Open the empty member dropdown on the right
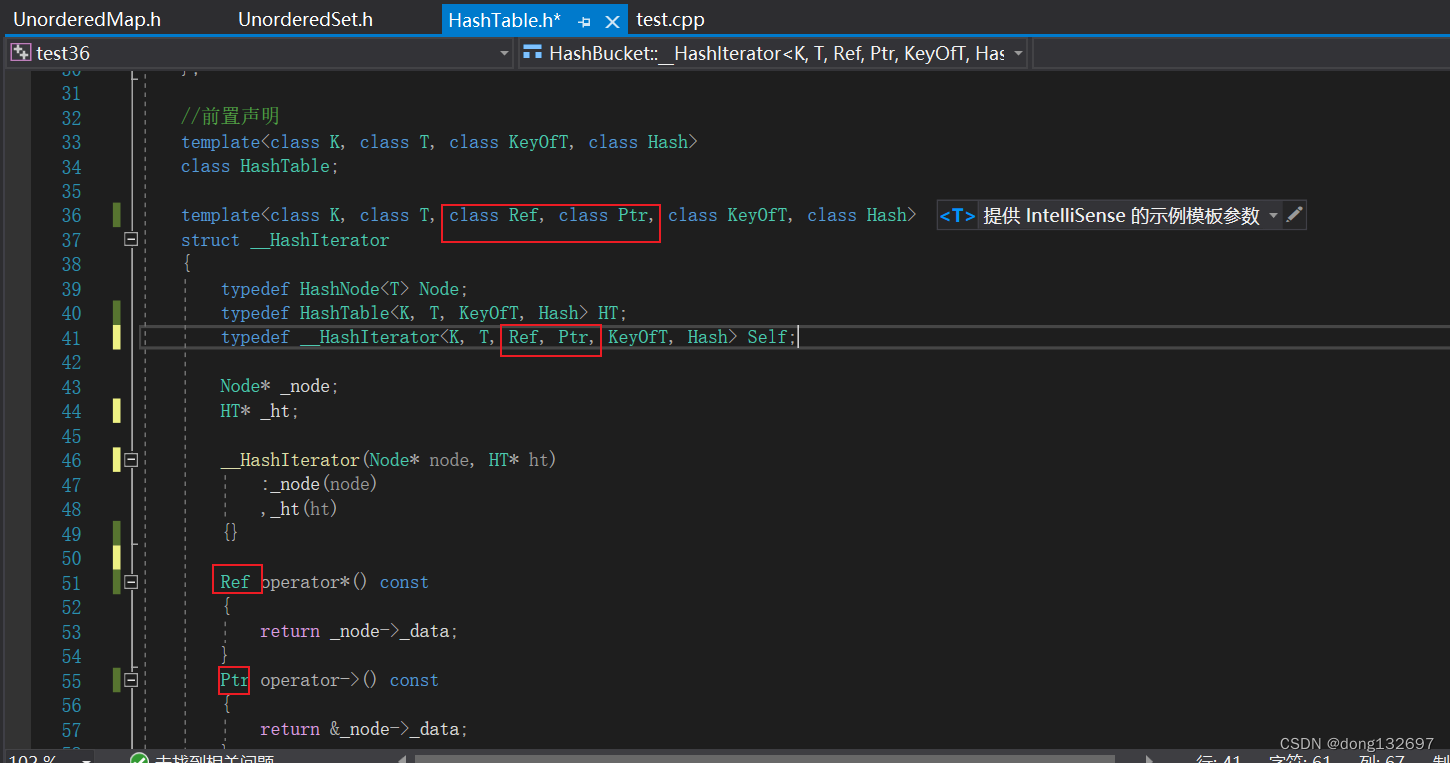This screenshot has width=1450, height=763. pyautogui.click(x=1240, y=53)
